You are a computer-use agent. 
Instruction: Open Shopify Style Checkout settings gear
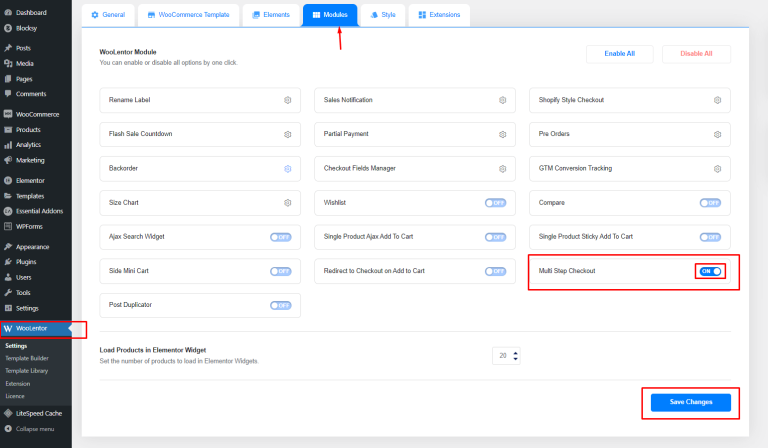(718, 100)
